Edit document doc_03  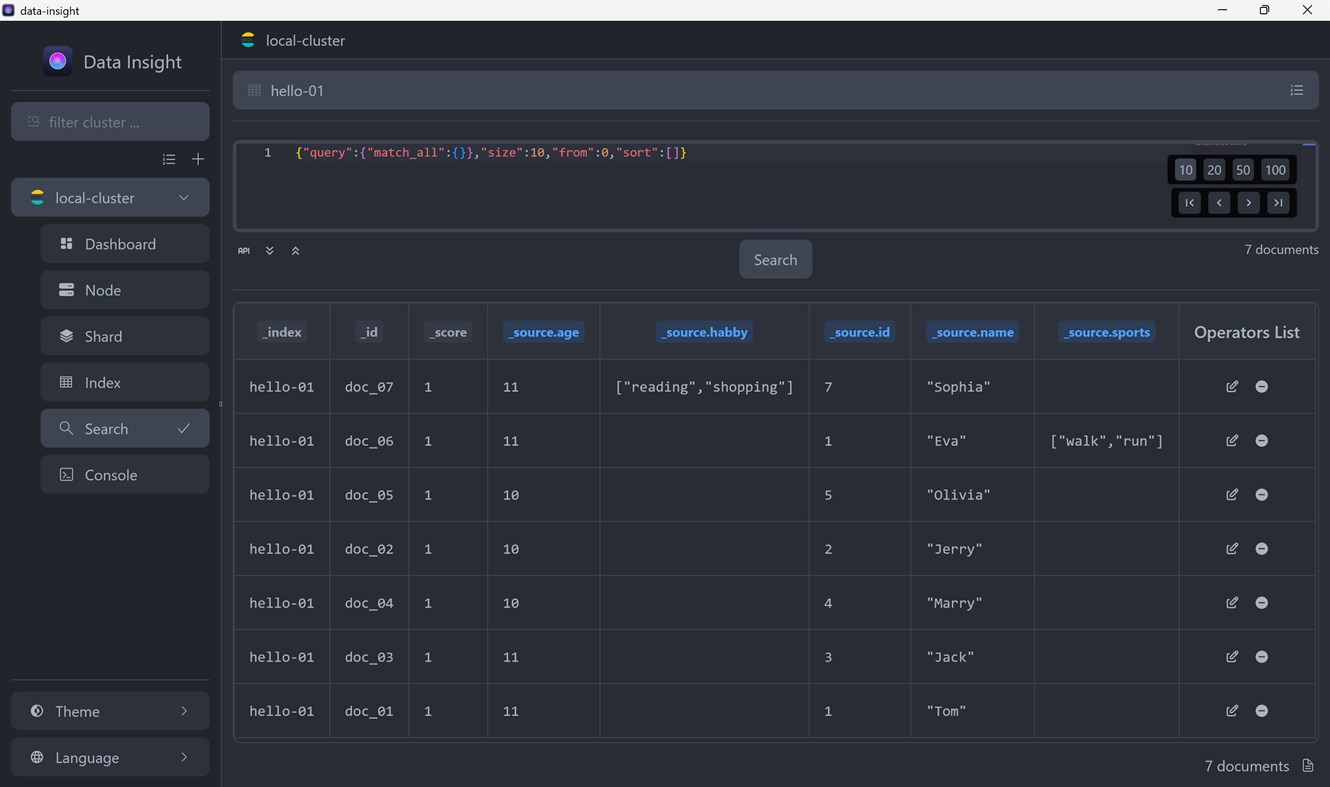pyautogui.click(x=1232, y=656)
